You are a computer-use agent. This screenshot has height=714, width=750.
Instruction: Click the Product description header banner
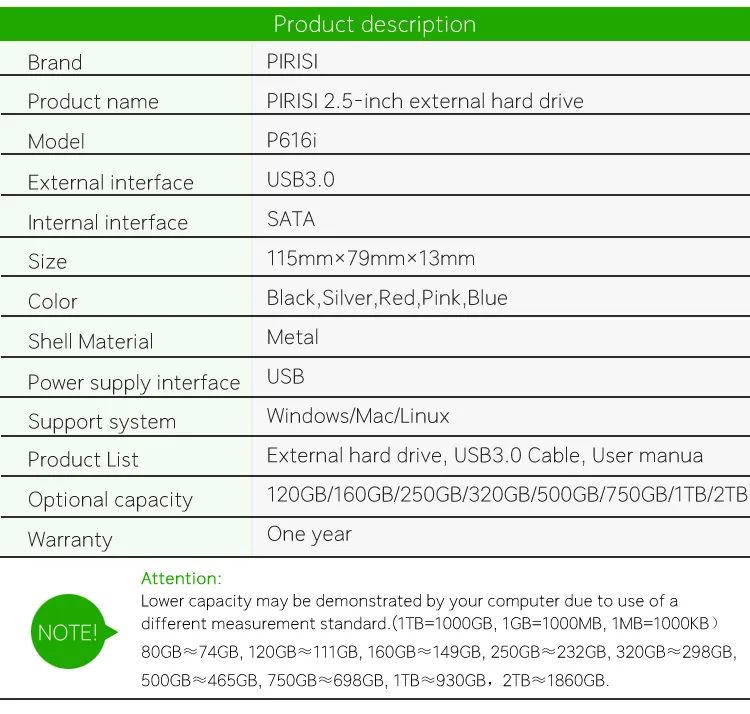click(375, 24)
